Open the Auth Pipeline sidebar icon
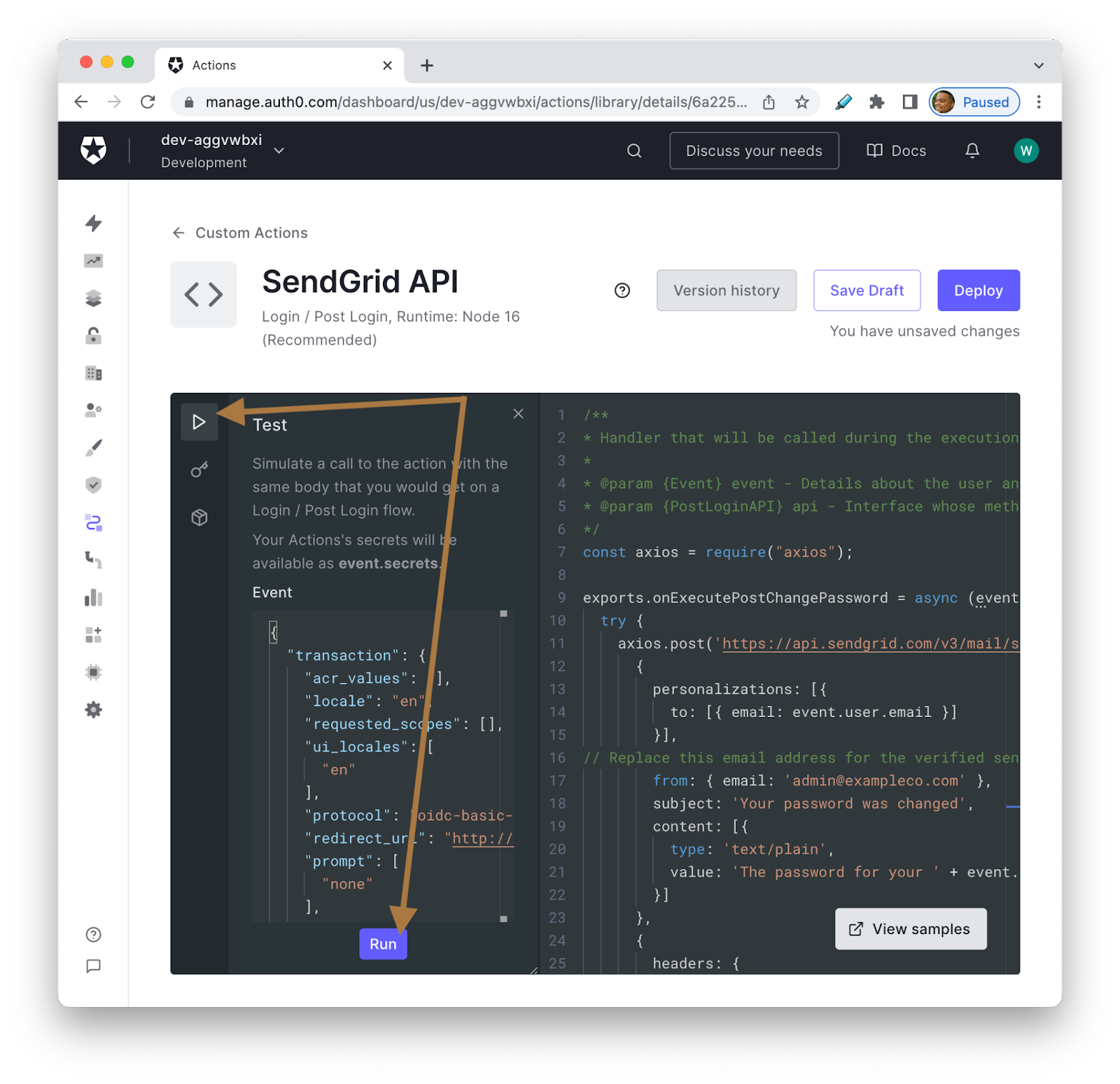The height and width of the screenshot is (1084, 1120). click(93, 560)
